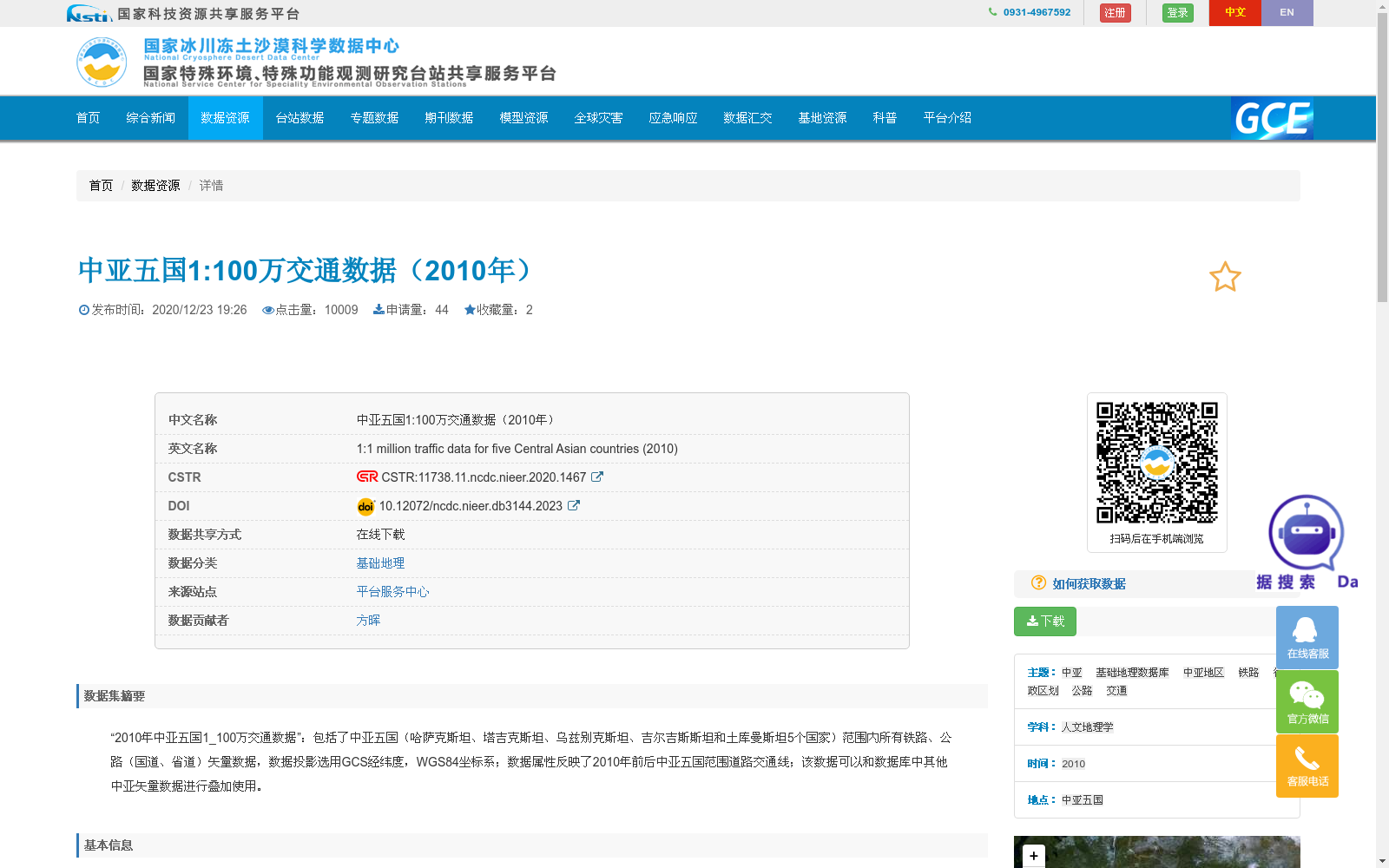Click the QR code image
The width and height of the screenshot is (1389, 868).
(1156, 462)
